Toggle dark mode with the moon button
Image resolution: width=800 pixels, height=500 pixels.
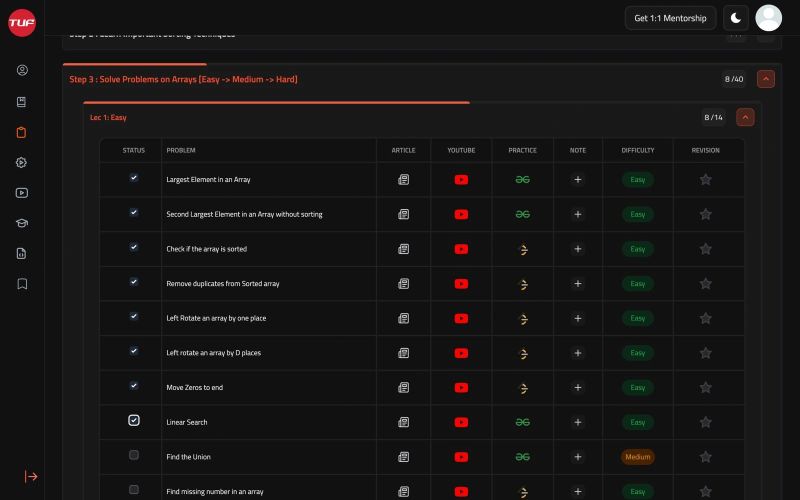pos(735,18)
